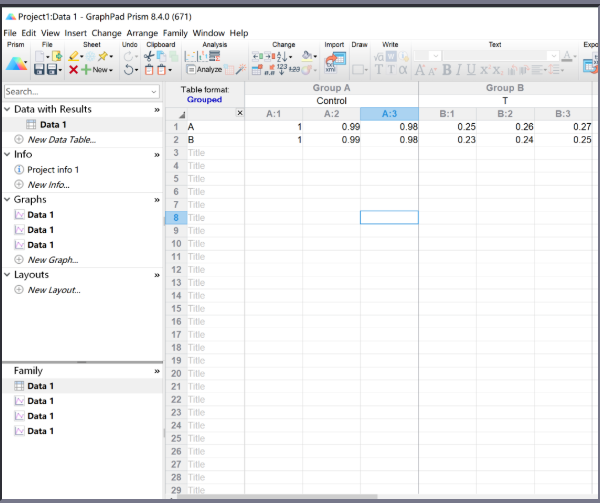Screen dimensions: 600x503
Task: Click the Save file icon
Action: 41,70
